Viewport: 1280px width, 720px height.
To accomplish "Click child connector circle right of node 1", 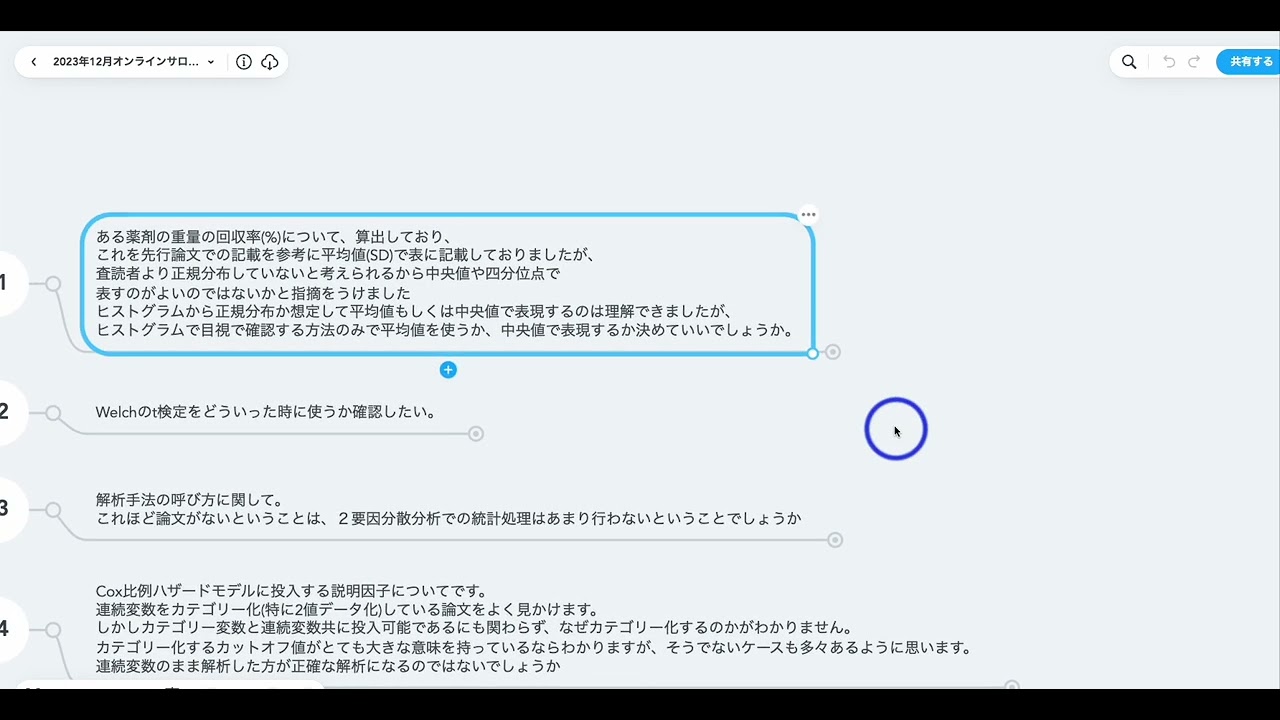I will pos(833,352).
